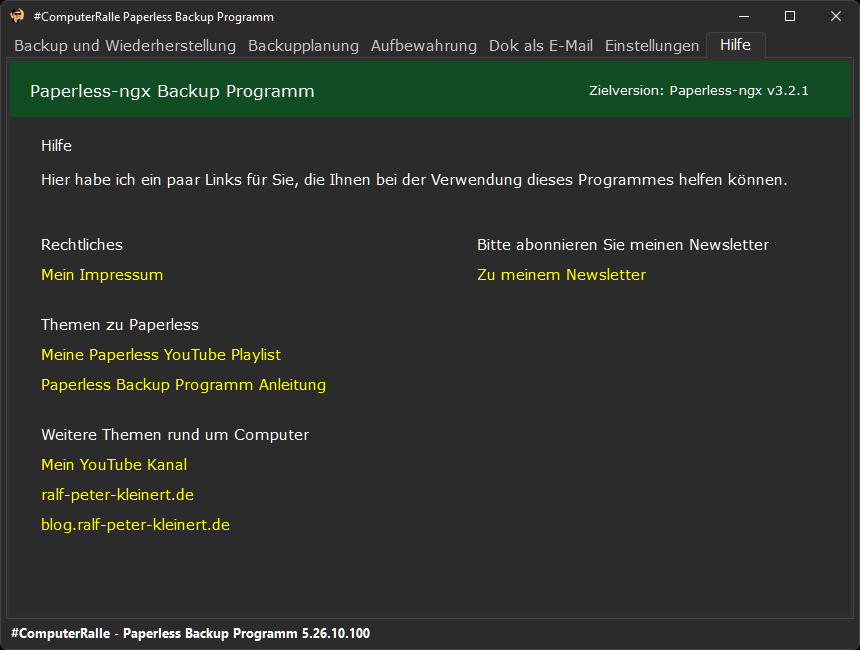Close the Paperless Backup window
Viewport: 860px width, 650px height.
point(836,16)
